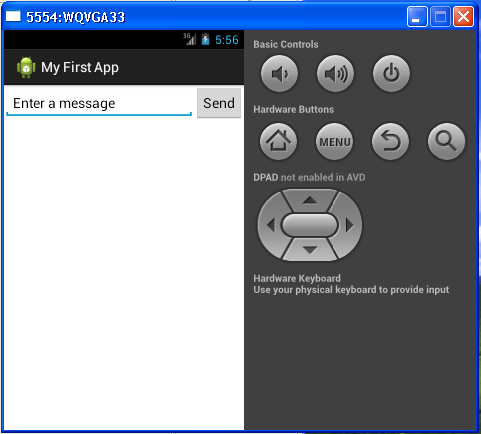481x434 pixels.
Task: Raise volume with the volume up button
Action: point(335,74)
